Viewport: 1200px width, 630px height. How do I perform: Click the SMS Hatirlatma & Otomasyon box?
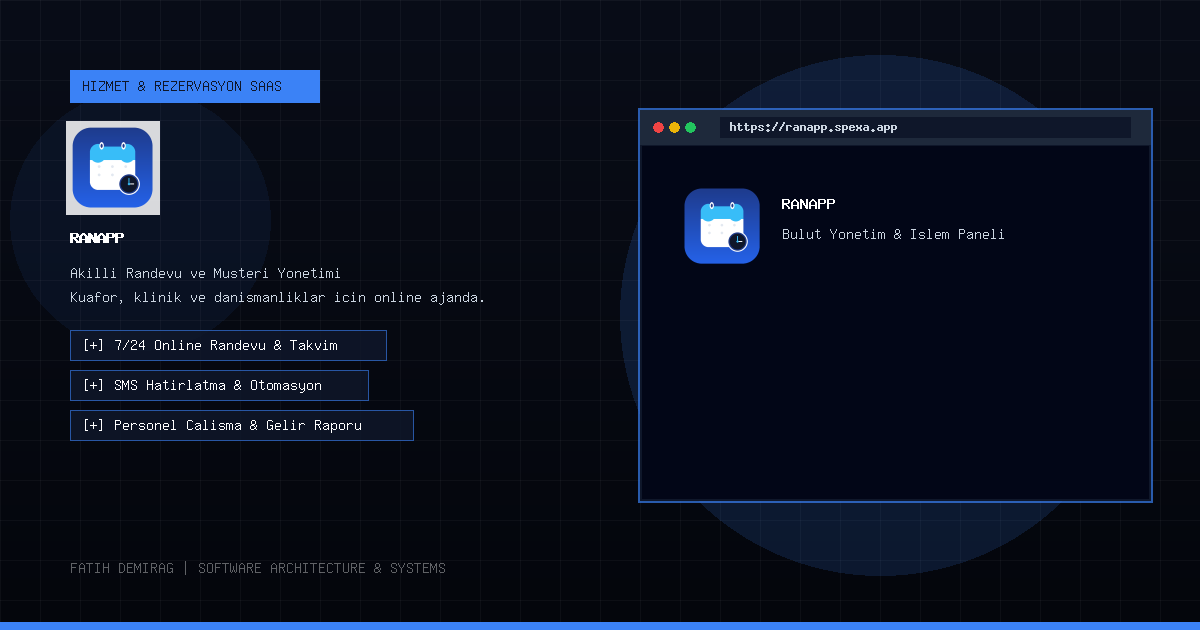tap(219, 385)
